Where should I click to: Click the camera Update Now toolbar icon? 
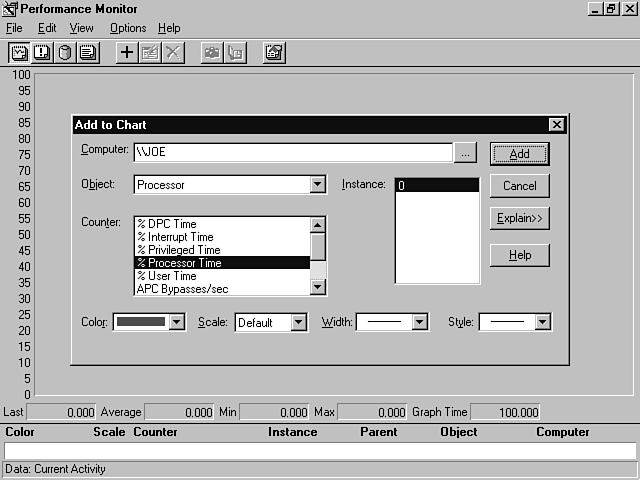tap(212, 53)
